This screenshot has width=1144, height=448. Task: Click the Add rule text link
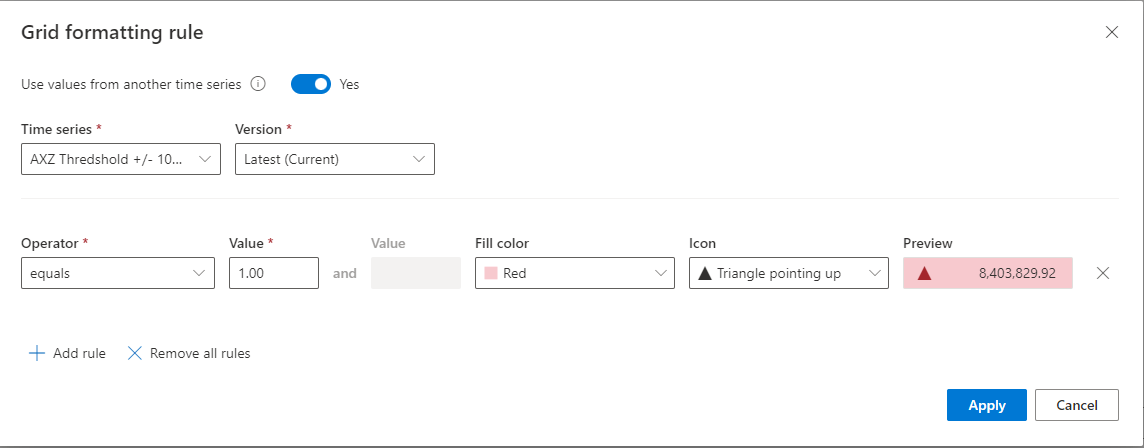point(79,353)
